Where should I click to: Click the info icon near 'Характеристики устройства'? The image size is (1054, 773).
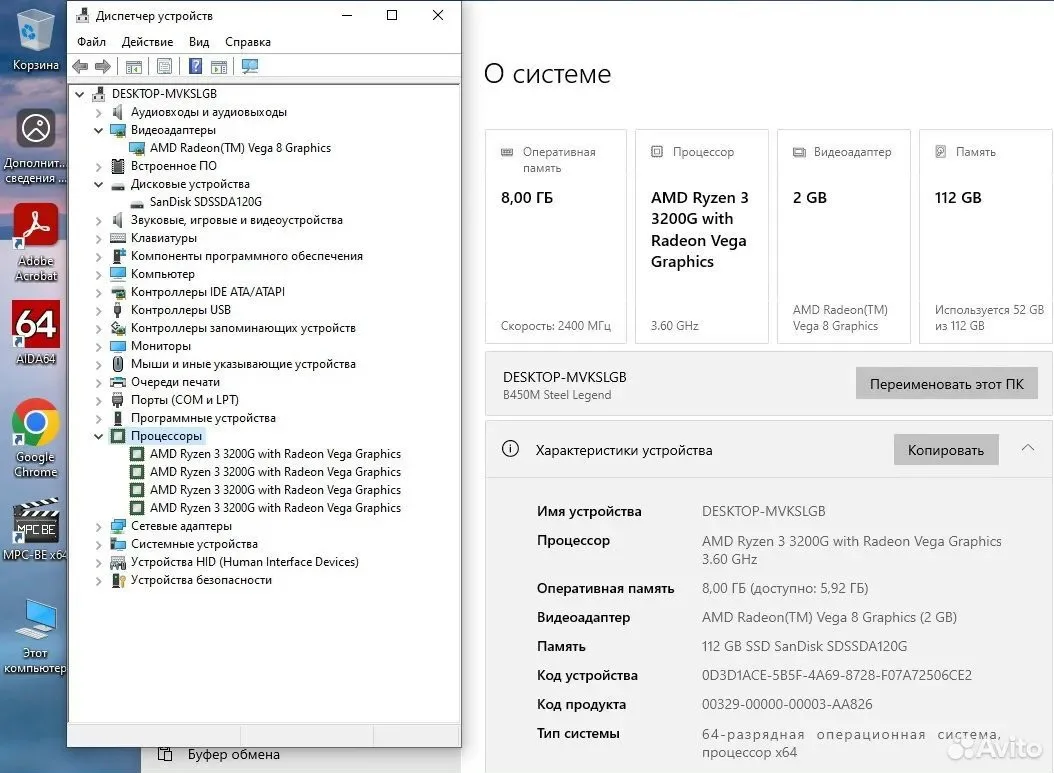click(510, 448)
